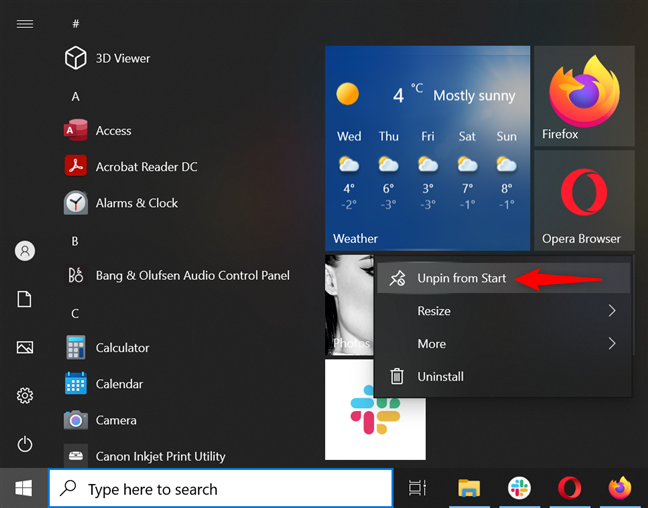Screen dimensions: 648x508
Task: Click Mostly sunny text in Weather tile
Action: 474,96
